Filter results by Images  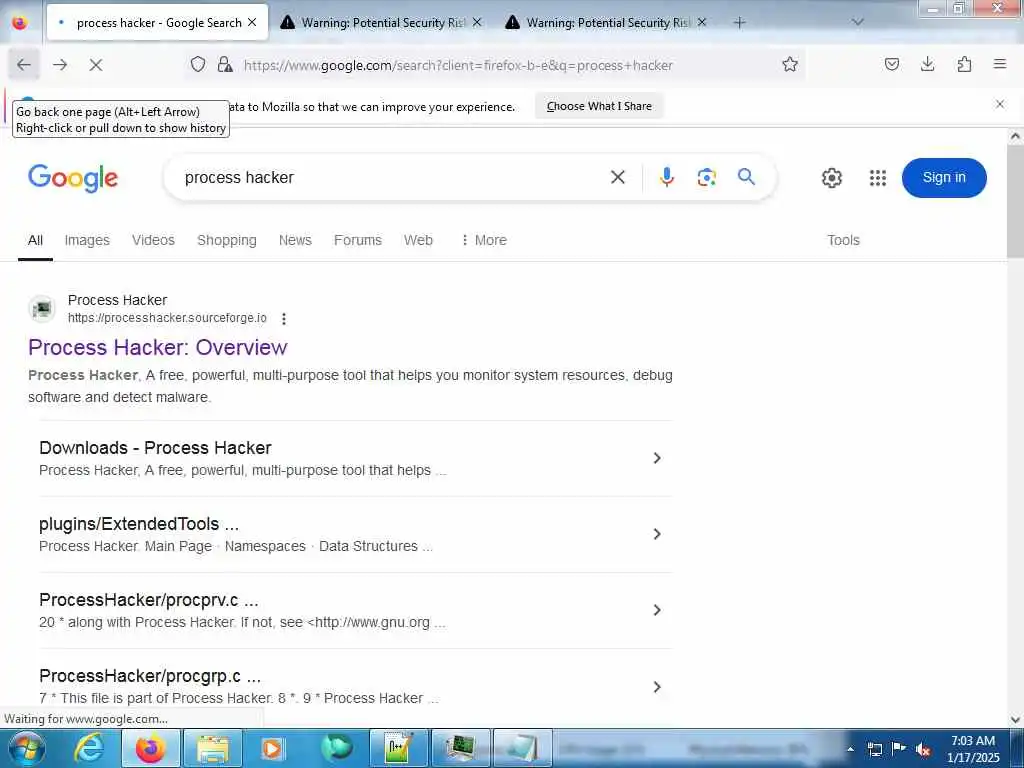pos(87,240)
